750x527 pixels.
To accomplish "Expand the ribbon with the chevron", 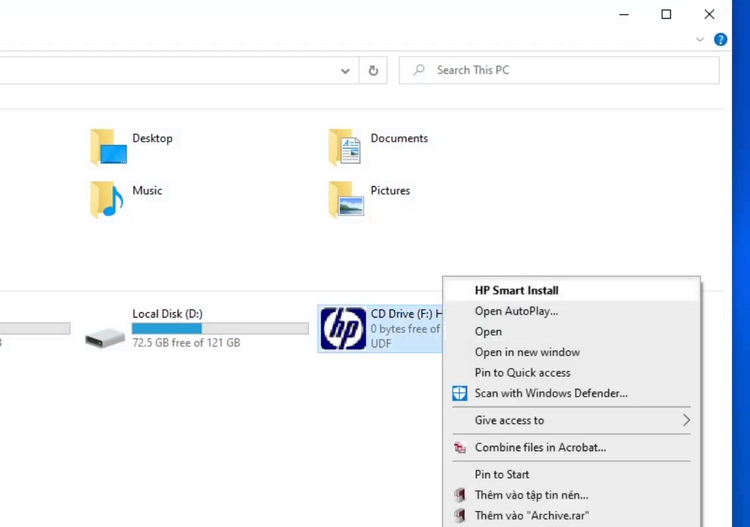I will click(x=700, y=39).
